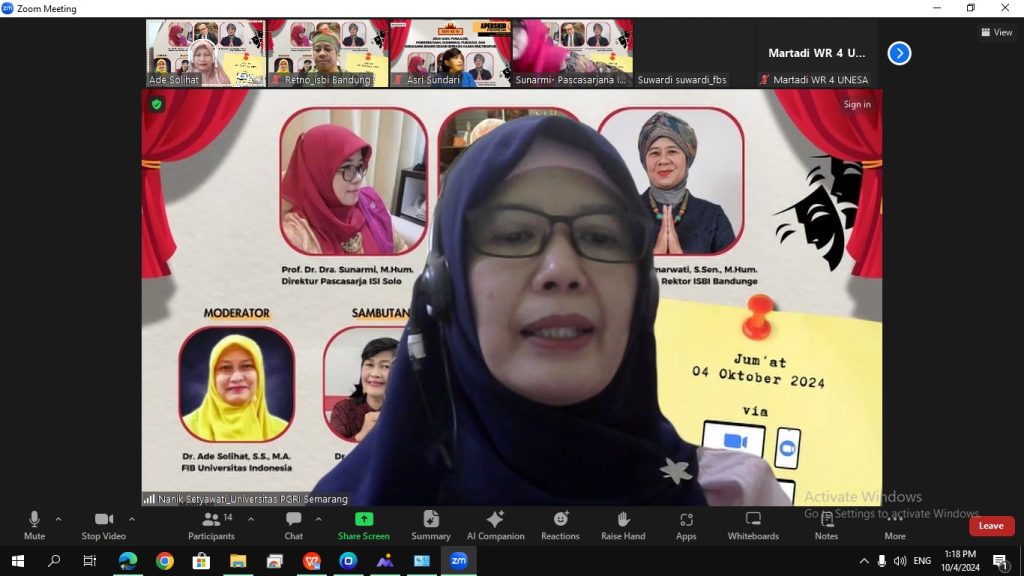Open meeting Summary

[x=430, y=526]
